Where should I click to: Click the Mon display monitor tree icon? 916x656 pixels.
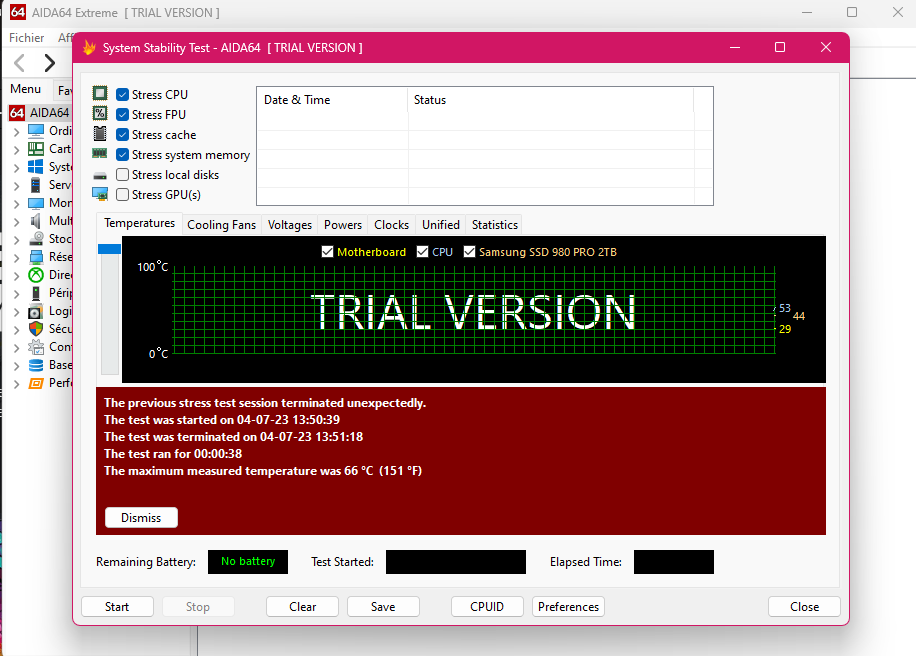click(x=36, y=203)
